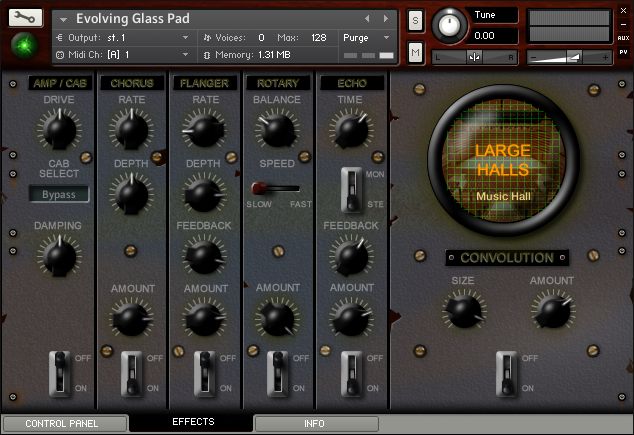Click the Flanger Rate knob
The height and width of the screenshot is (435, 634).
(x=204, y=129)
